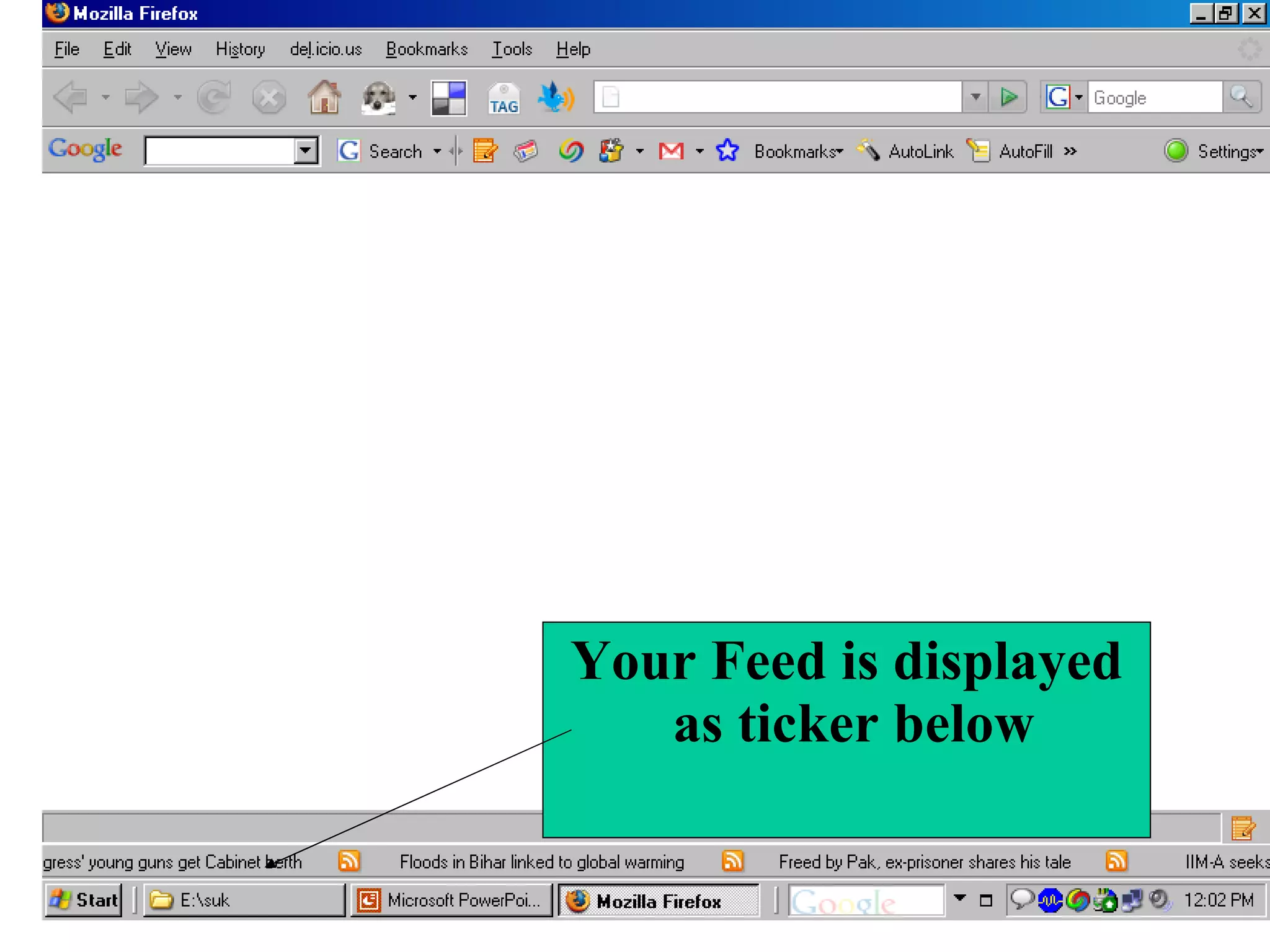Viewport: 1270px width, 952px height.
Task: Open the Forward button history dropdown
Action: pyautogui.click(x=177, y=97)
